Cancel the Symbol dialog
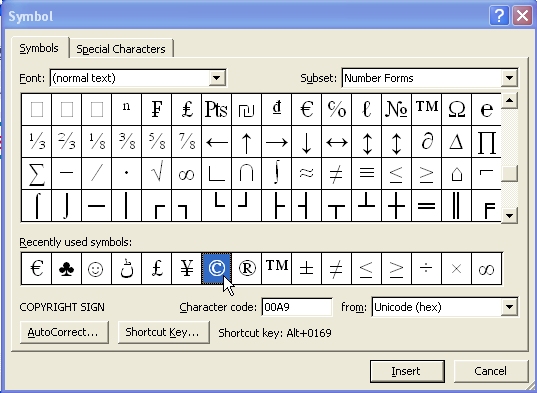The width and height of the screenshot is (537, 393). 490,371
